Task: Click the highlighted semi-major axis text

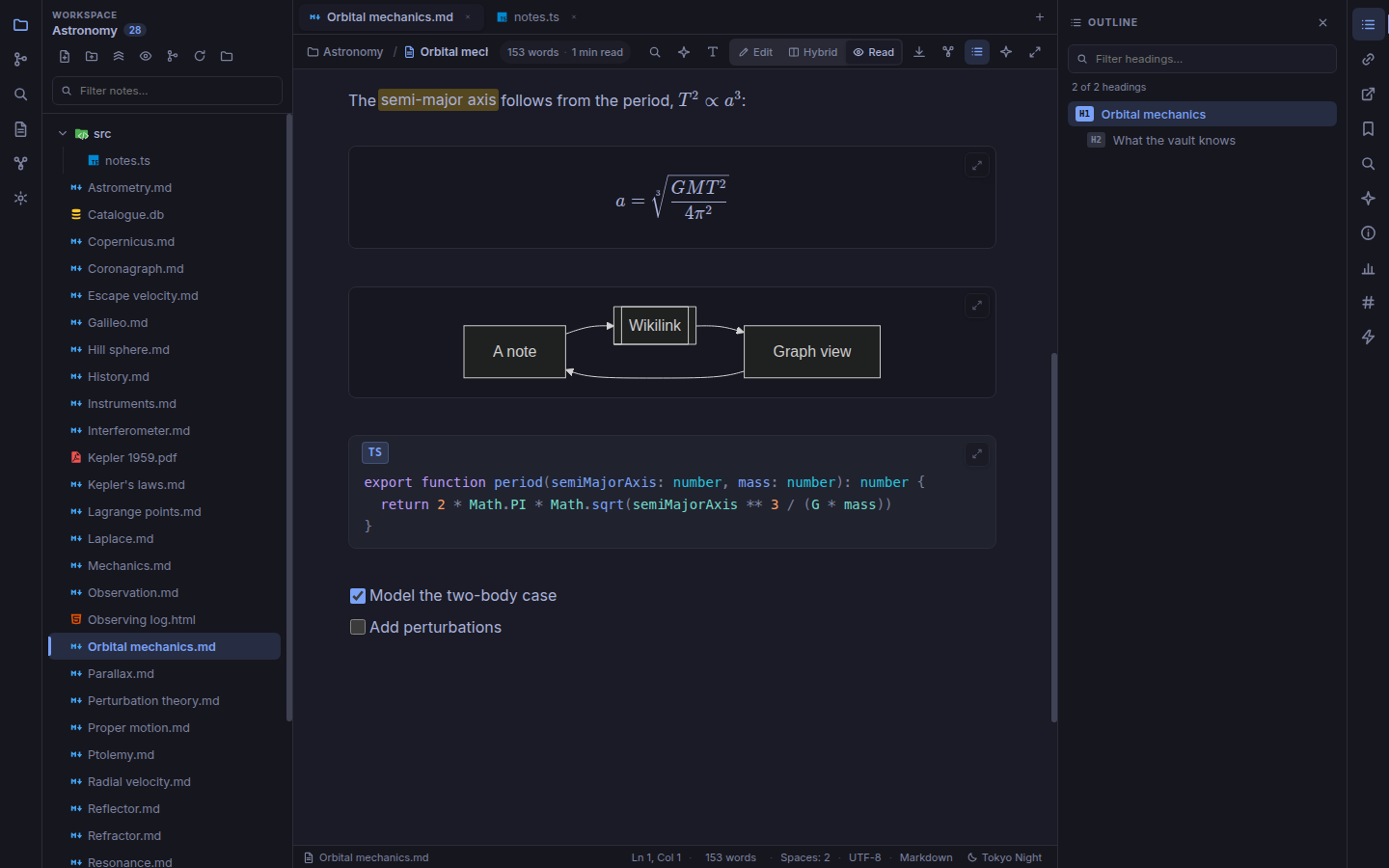Action: pos(438,100)
